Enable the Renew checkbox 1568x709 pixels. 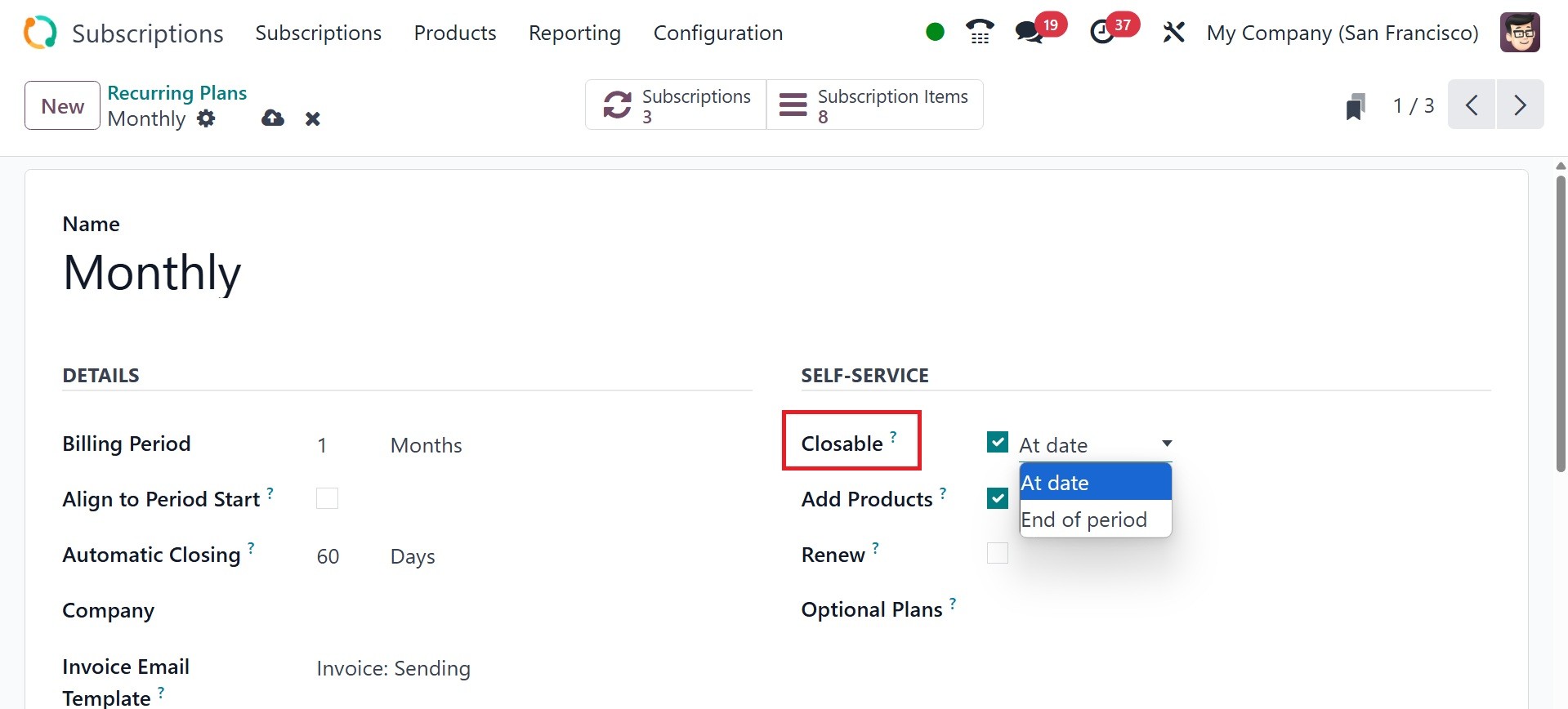coord(997,554)
